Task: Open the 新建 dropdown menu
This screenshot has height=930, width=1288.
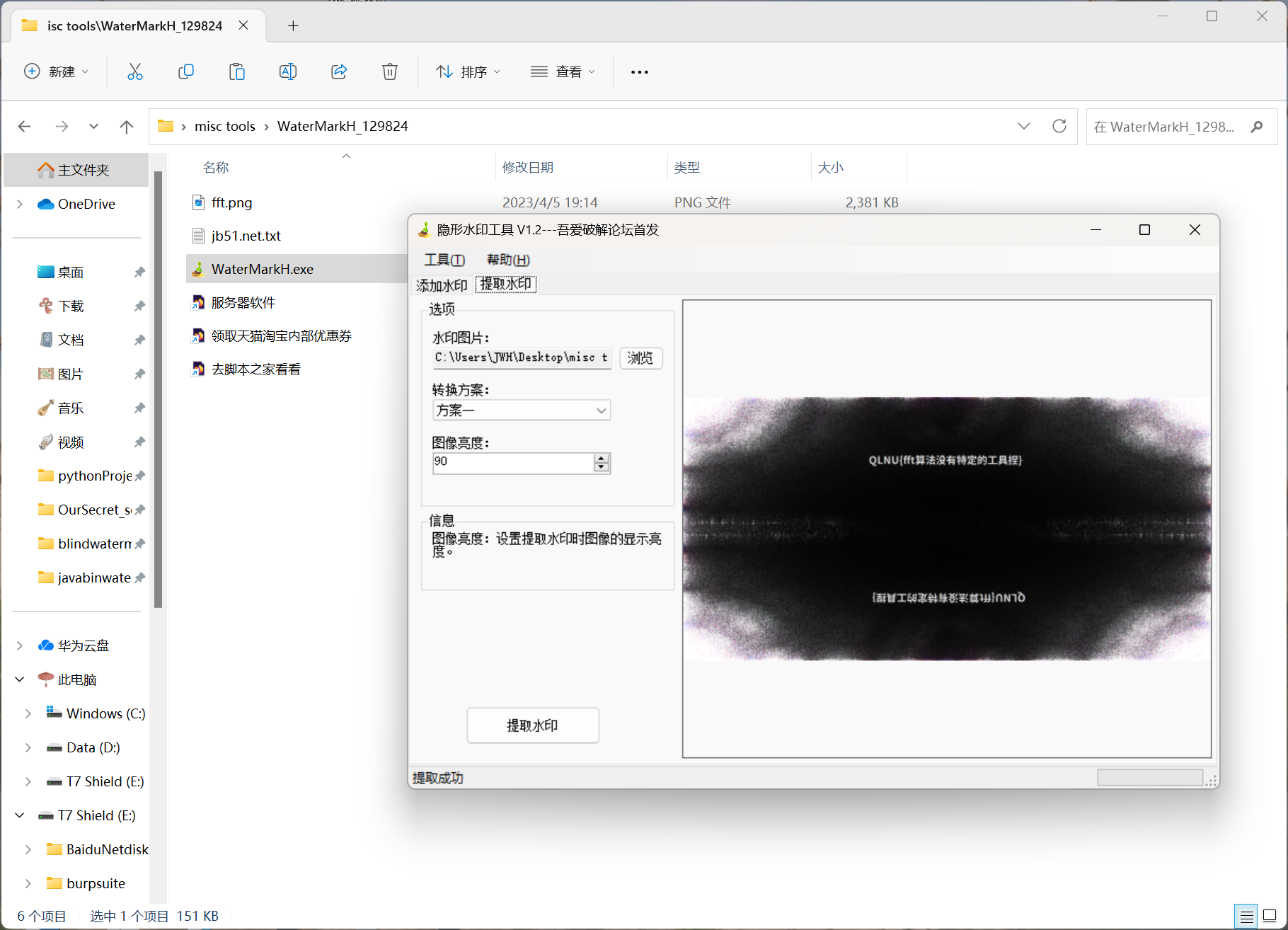Action: (x=57, y=71)
